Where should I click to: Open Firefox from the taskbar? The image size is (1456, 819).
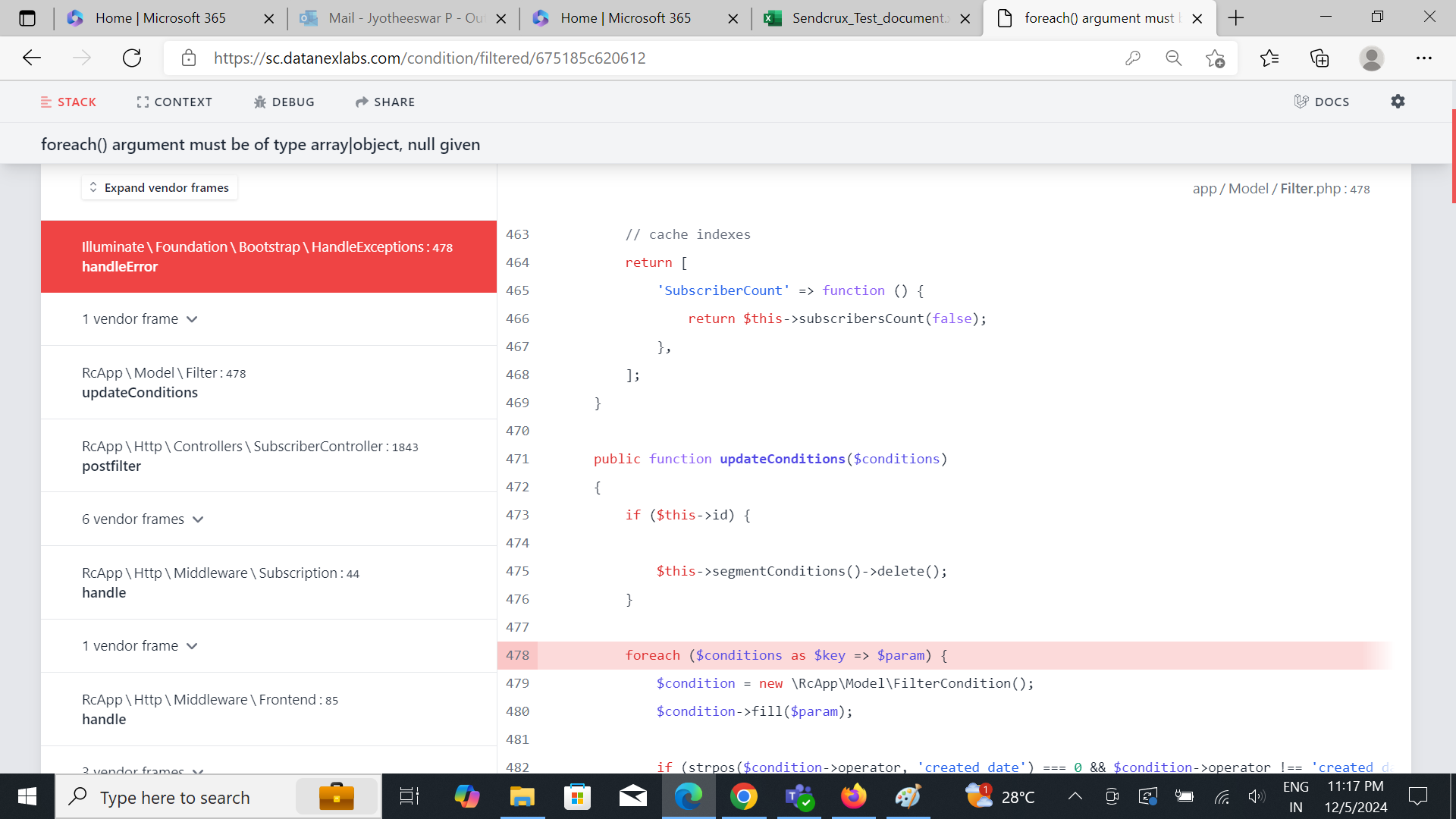tap(854, 796)
